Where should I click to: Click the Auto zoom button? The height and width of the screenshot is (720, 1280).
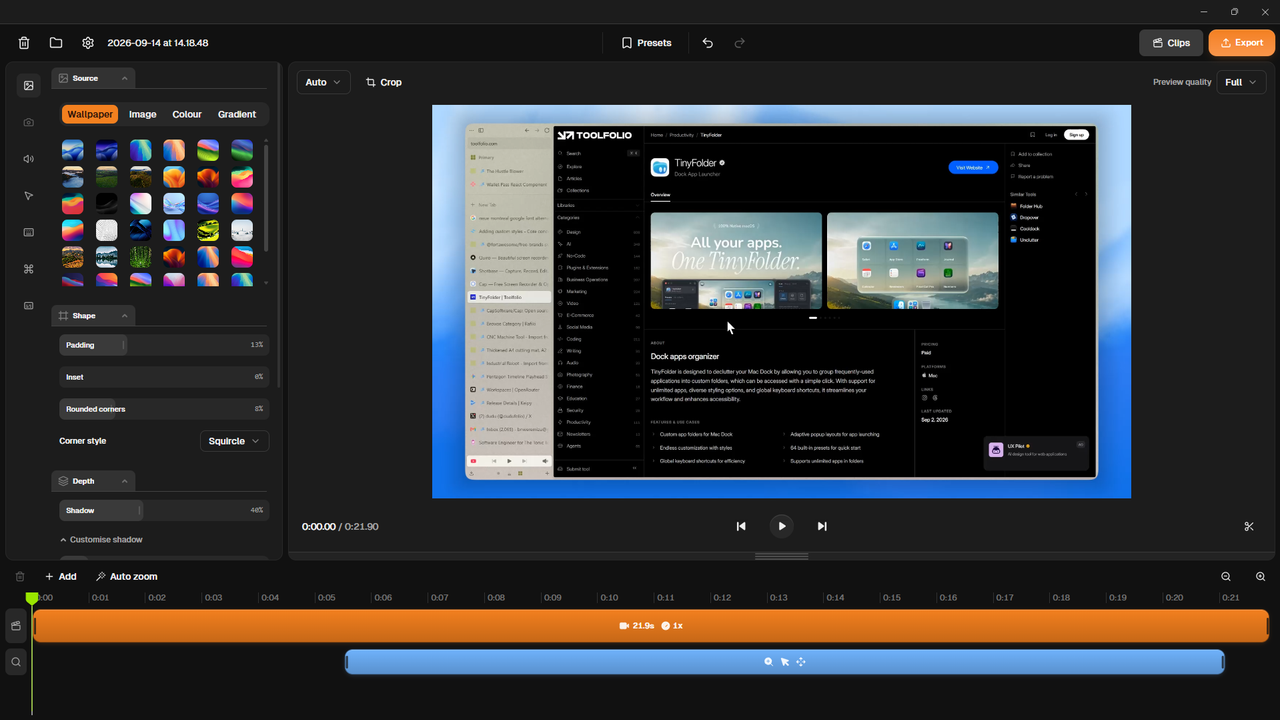(126, 576)
